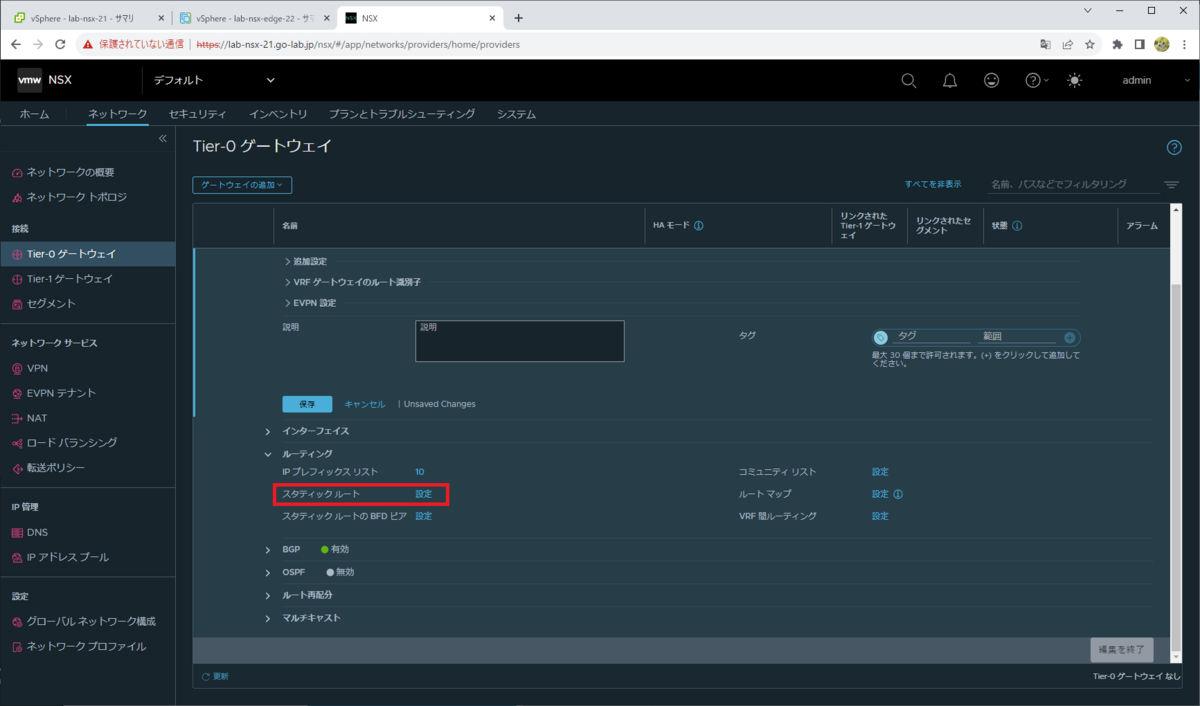Click the feedback smiley icon
Image resolution: width=1200 pixels, height=706 pixels.
(x=991, y=81)
